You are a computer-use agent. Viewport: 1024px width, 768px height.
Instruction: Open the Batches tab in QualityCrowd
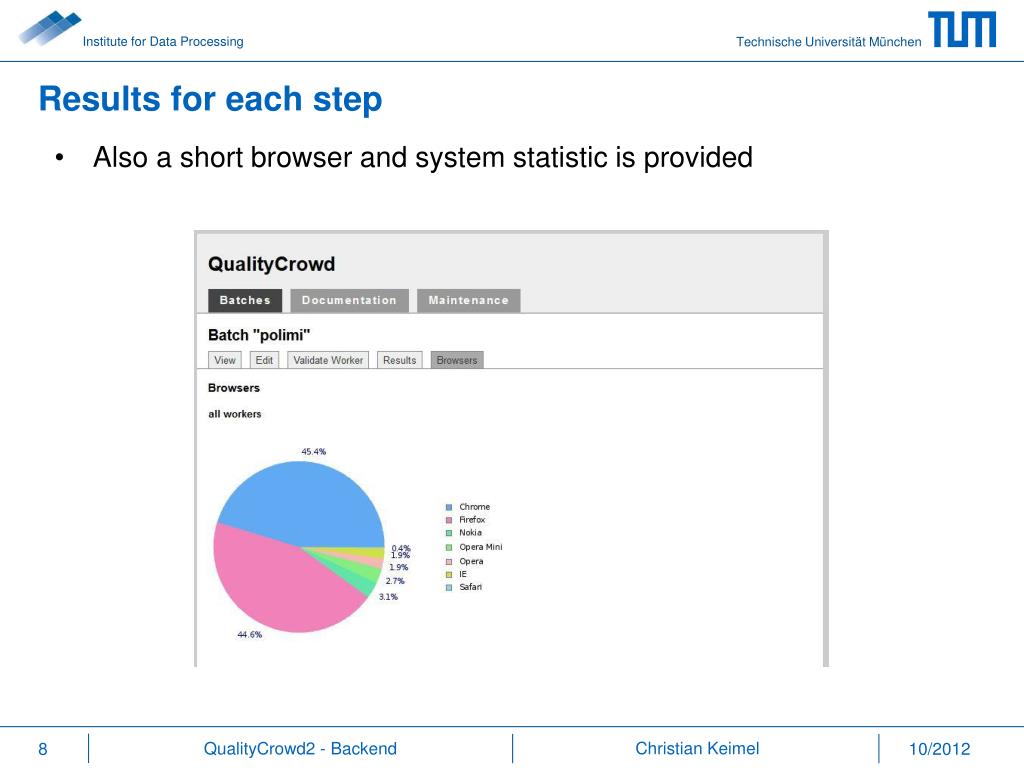[245, 300]
